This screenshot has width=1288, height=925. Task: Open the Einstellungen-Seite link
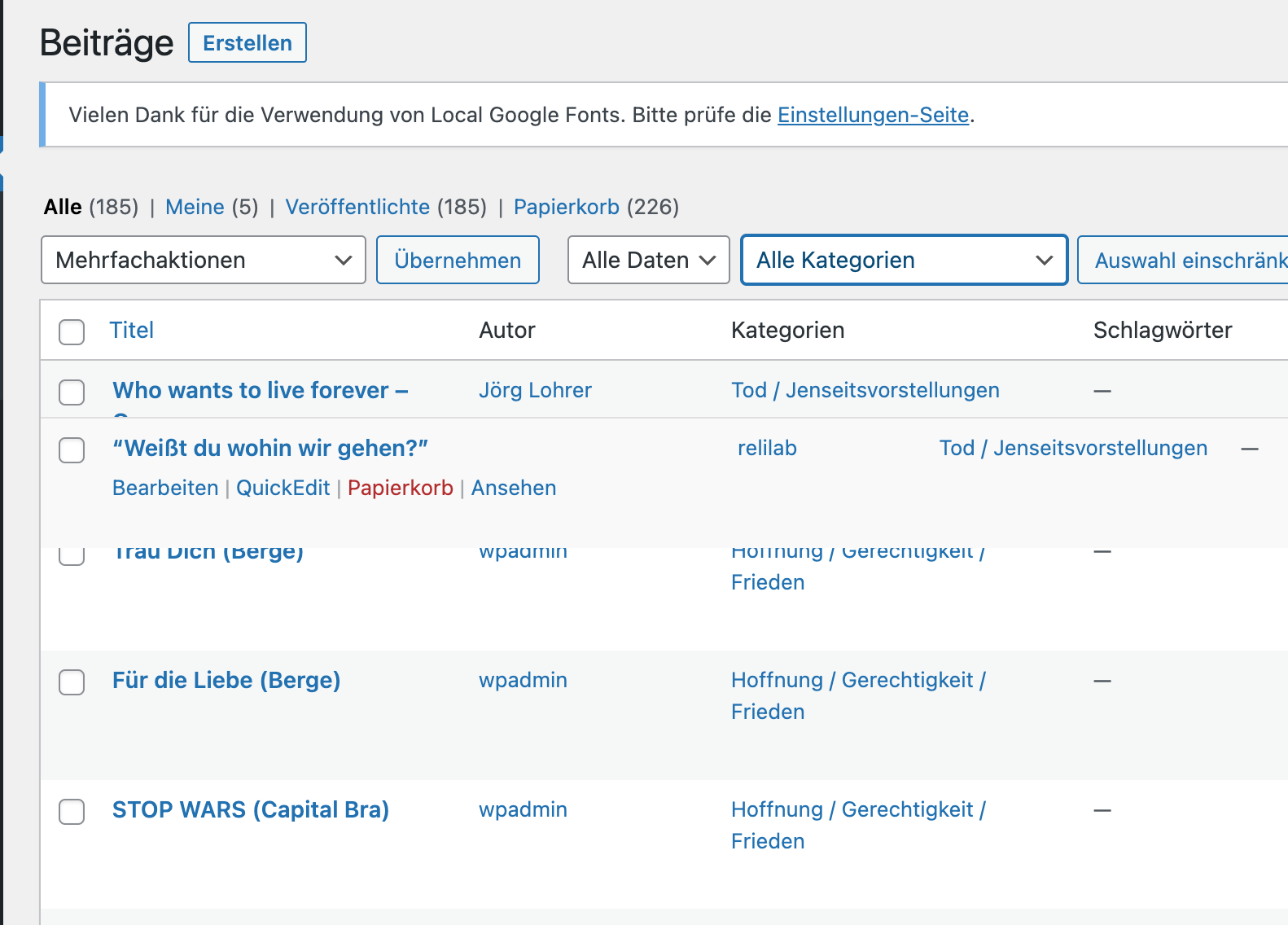(x=873, y=115)
